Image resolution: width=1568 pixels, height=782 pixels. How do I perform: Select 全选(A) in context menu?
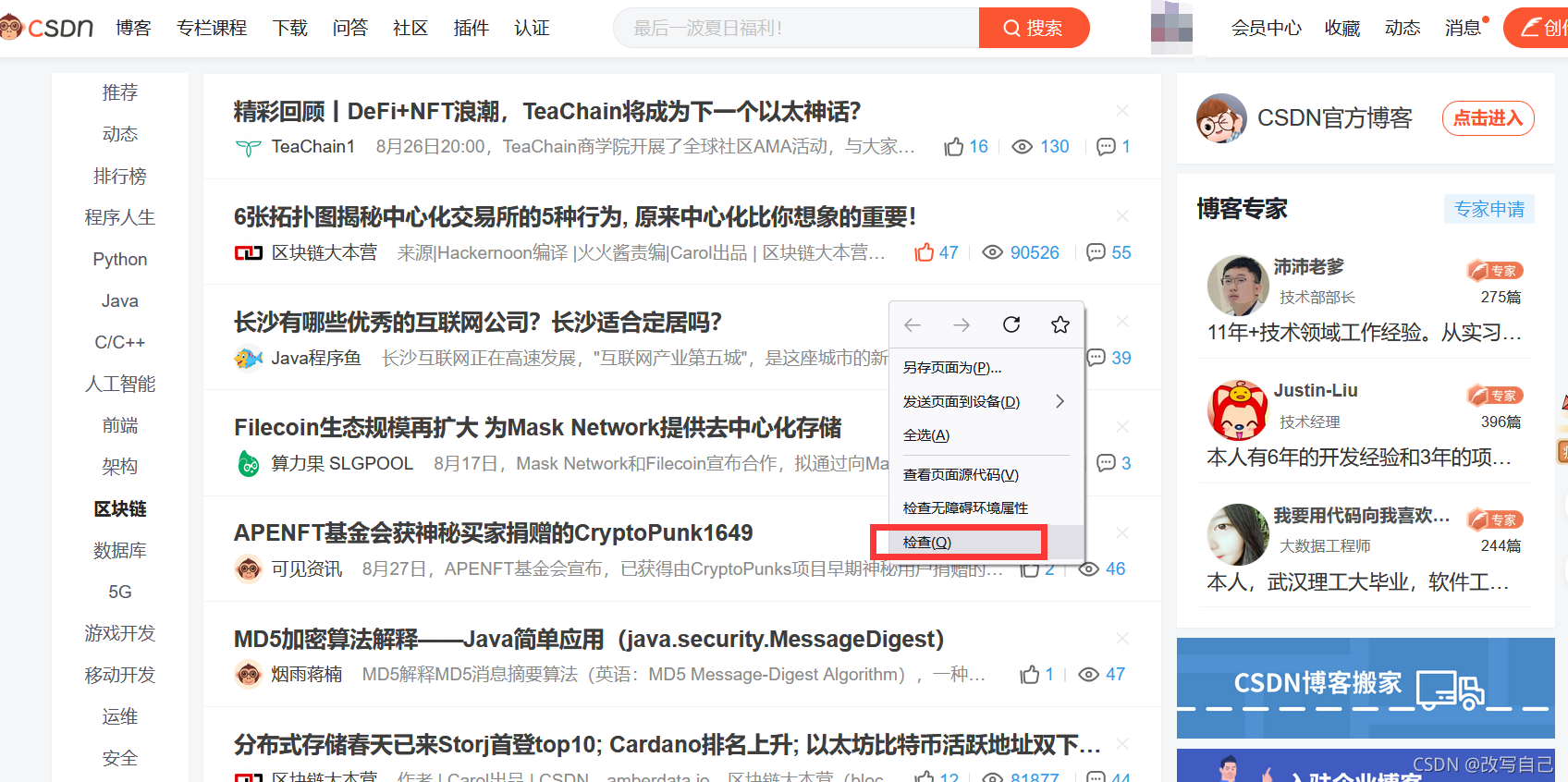point(926,434)
